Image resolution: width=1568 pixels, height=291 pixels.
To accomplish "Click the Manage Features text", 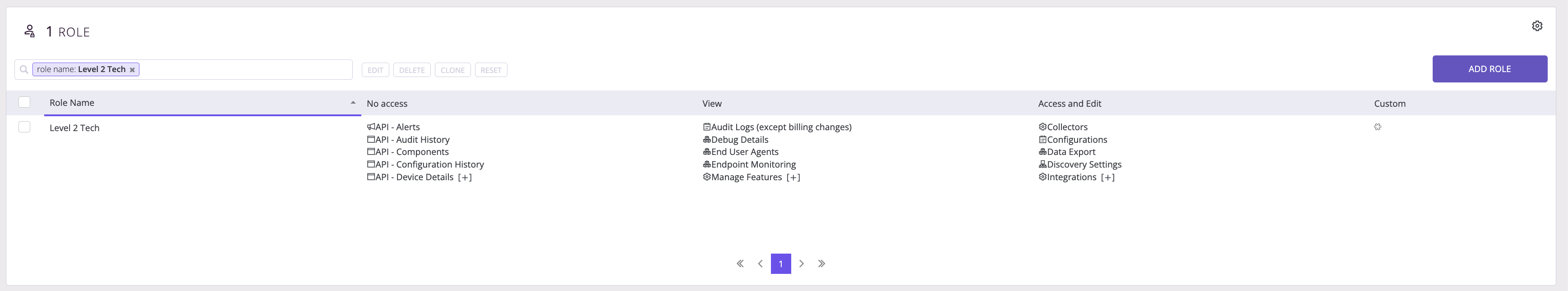I will click(747, 177).
